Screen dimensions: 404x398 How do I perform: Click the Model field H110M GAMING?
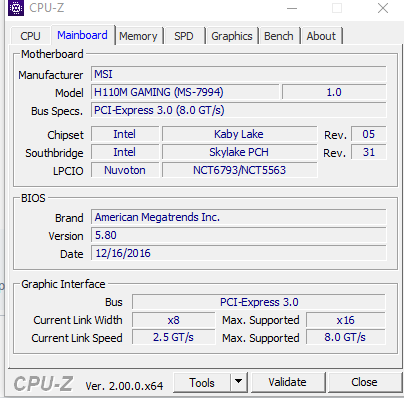point(185,92)
